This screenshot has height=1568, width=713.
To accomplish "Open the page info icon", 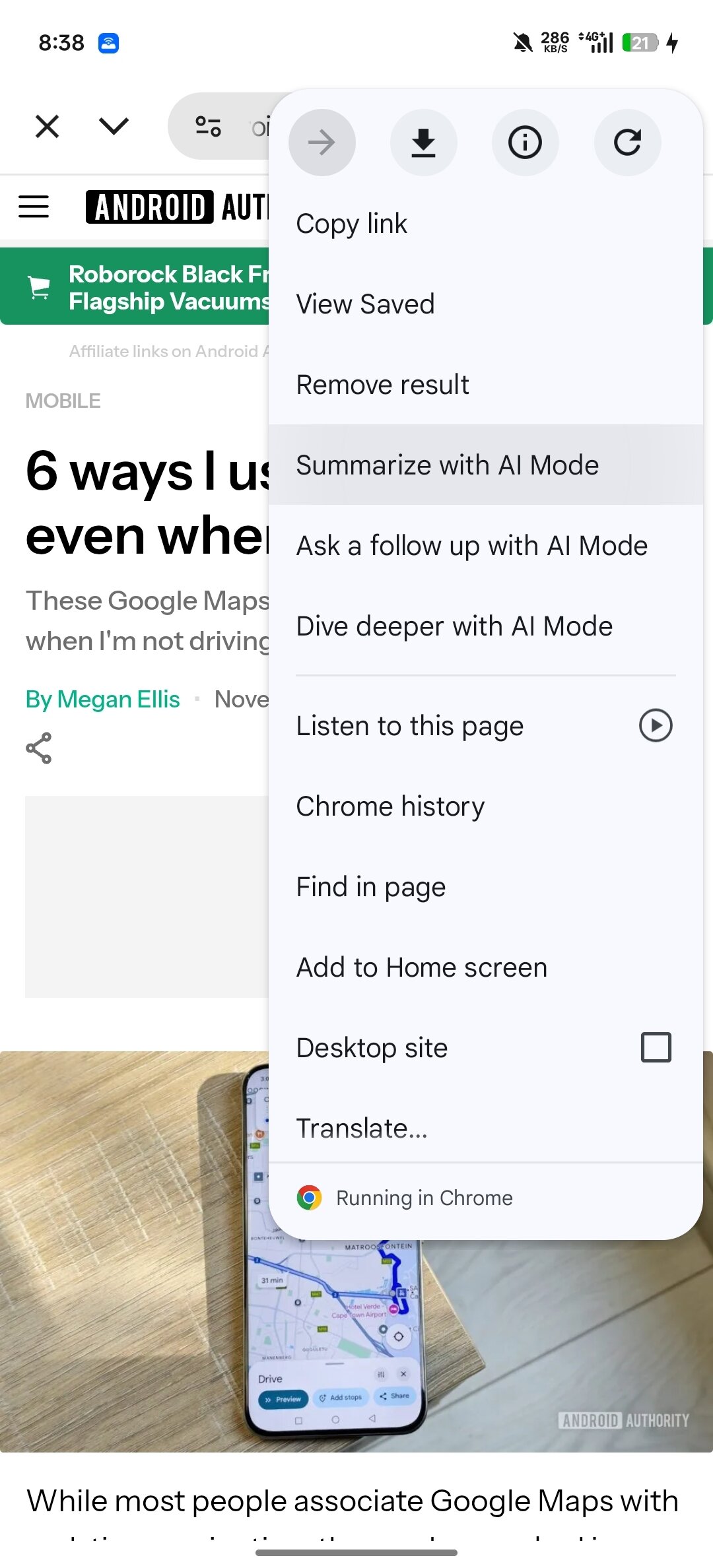I will [526, 143].
